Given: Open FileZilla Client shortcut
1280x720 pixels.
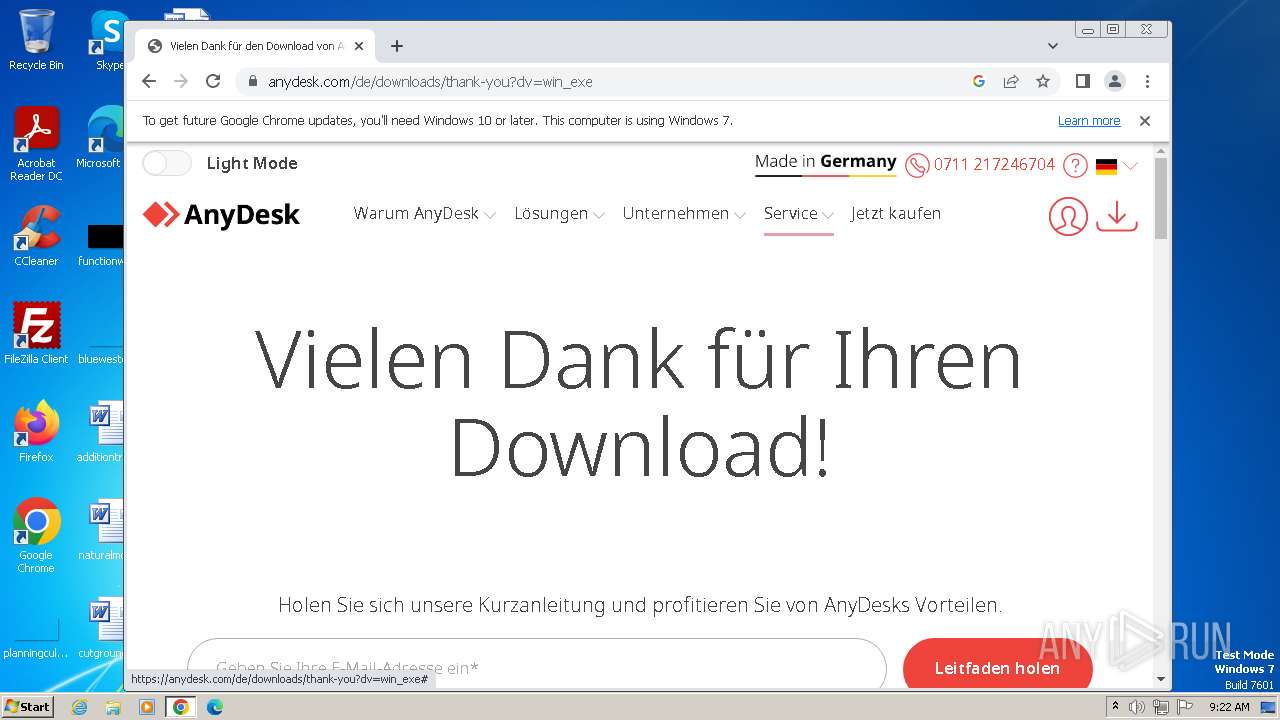Looking at the screenshot, I should [x=36, y=333].
